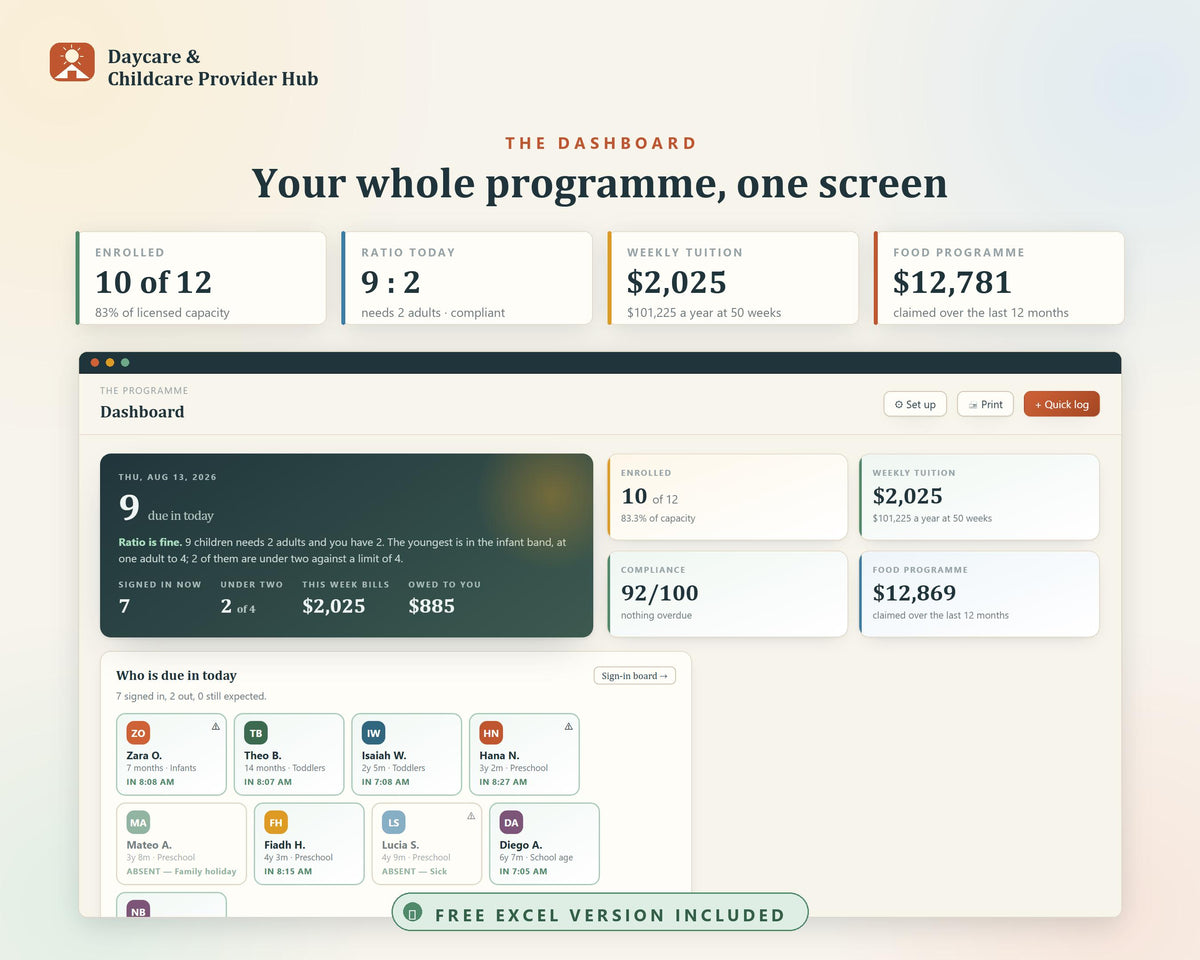Click the red window dot
The width and height of the screenshot is (1200, 960).
point(95,362)
